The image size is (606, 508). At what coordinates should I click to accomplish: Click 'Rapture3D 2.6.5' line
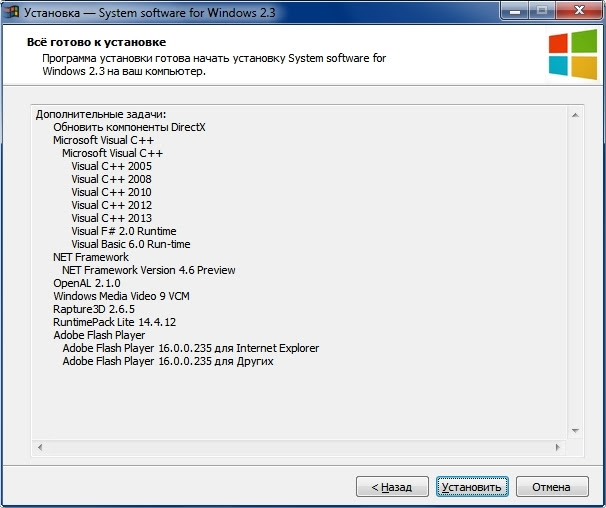[x=94, y=309]
